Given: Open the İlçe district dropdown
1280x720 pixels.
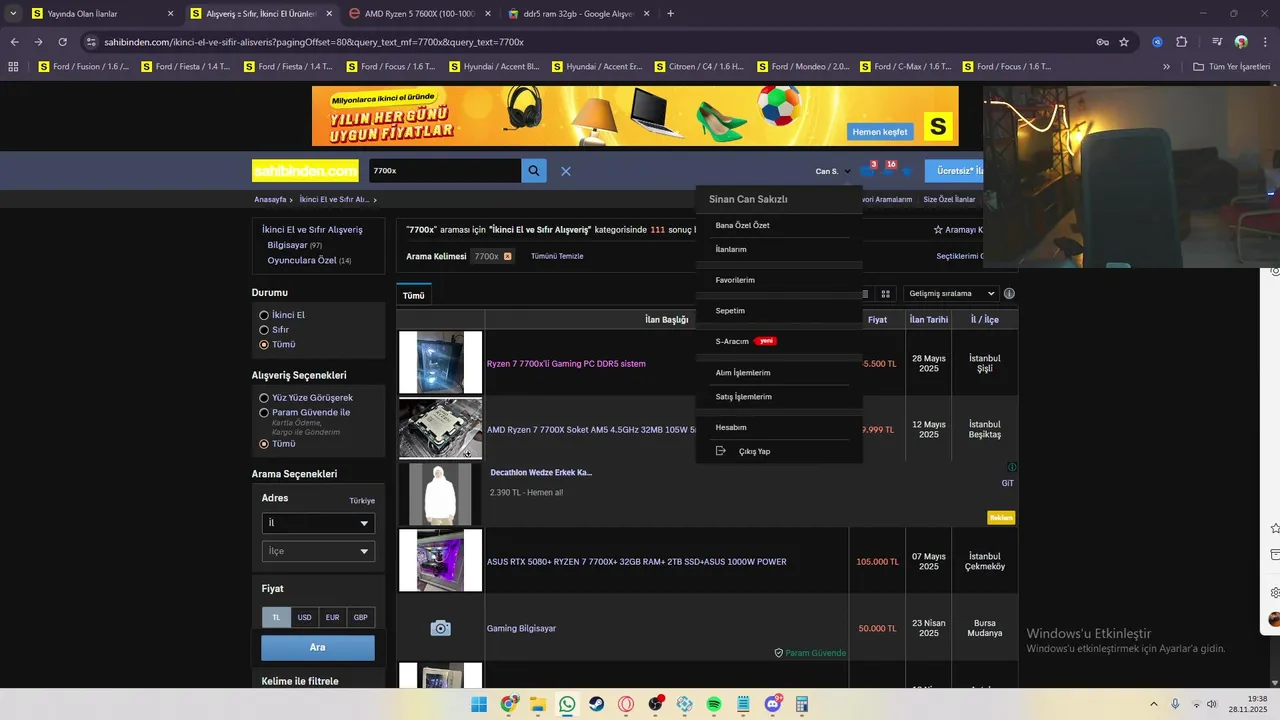Looking at the screenshot, I should coord(318,551).
